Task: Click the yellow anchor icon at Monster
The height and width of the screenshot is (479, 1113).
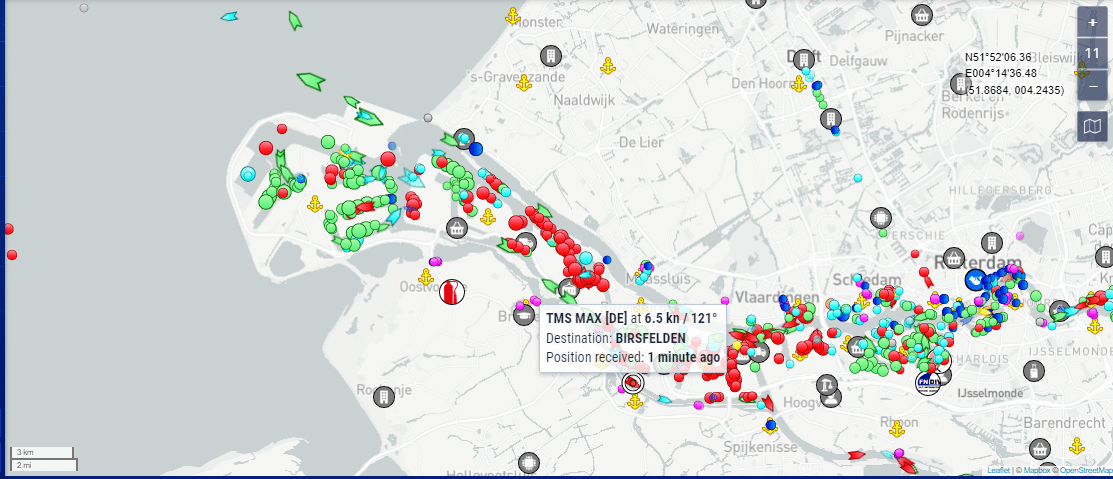Action: (512, 17)
